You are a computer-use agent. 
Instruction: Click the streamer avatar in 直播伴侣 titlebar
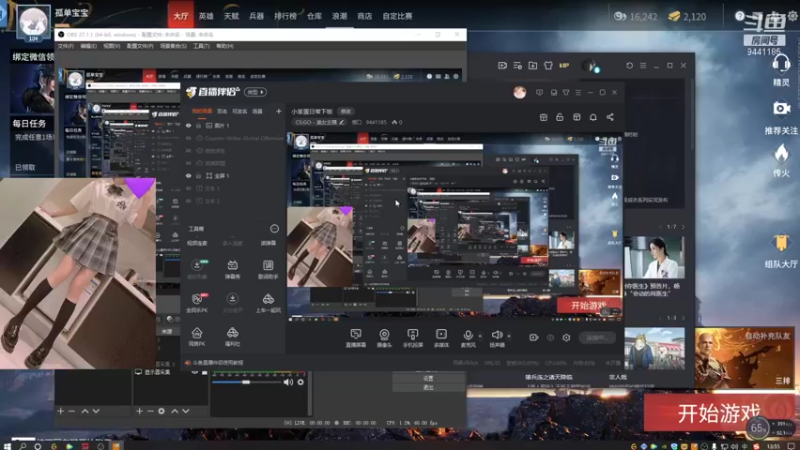click(520, 92)
